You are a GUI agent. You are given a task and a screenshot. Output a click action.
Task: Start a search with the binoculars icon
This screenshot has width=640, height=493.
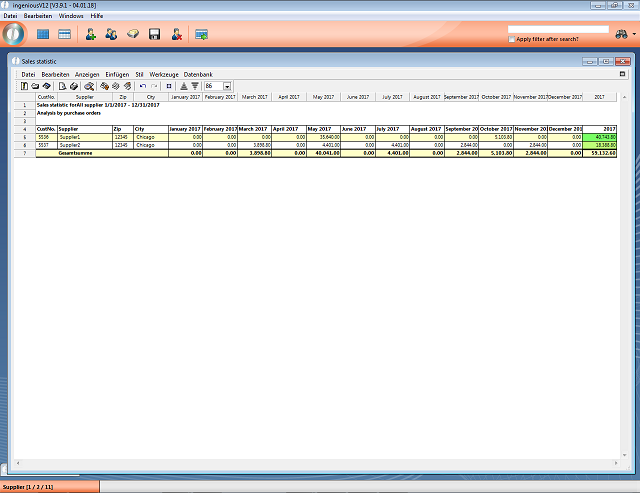[x=621, y=34]
